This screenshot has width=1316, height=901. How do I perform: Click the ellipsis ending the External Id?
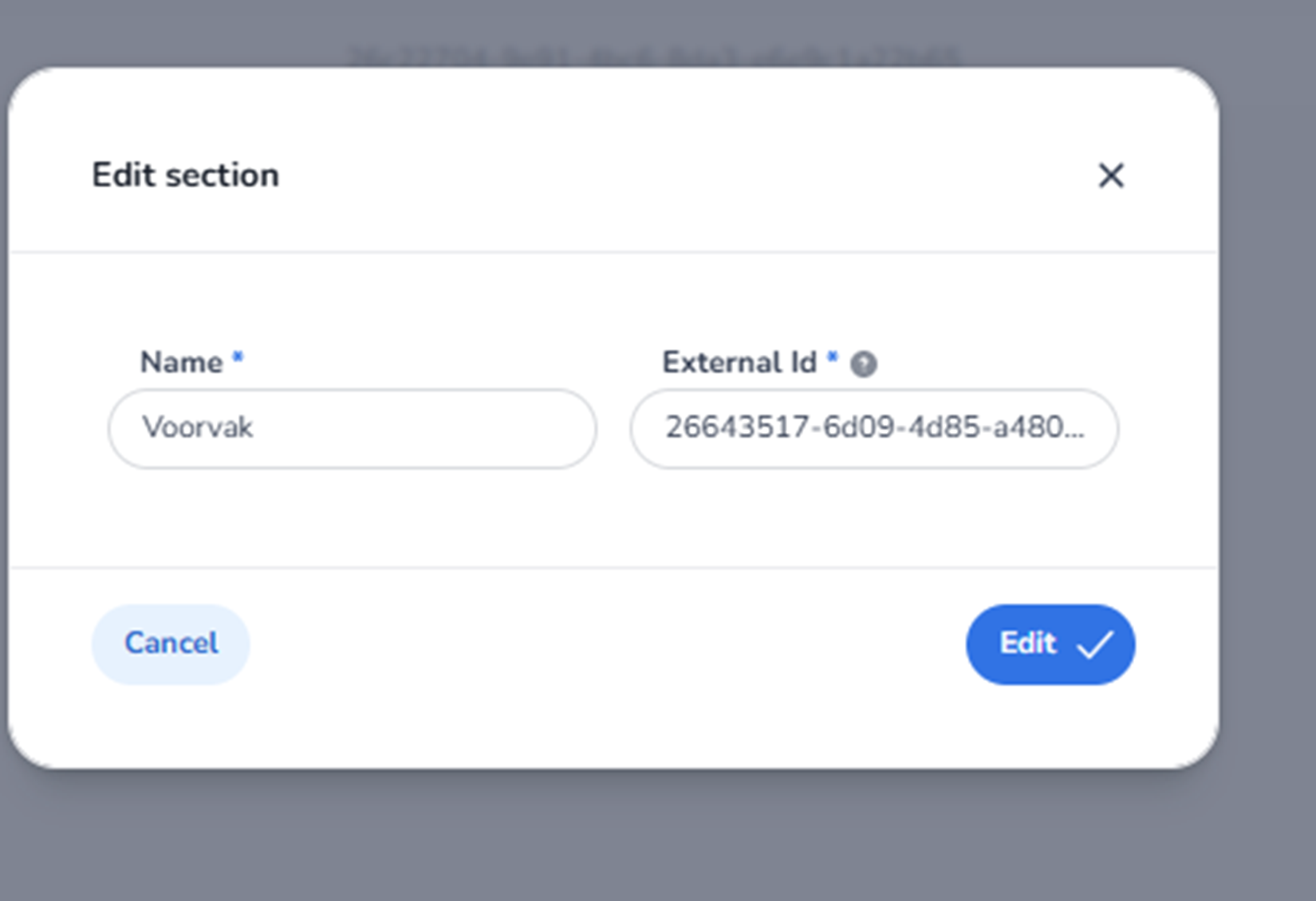tap(1075, 431)
